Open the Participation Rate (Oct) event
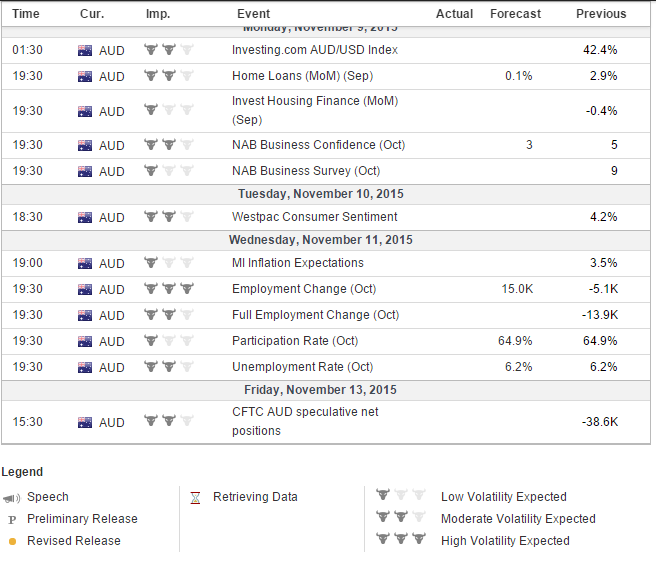The width and height of the screenshot is (656, 563). [x=295, y=341]
